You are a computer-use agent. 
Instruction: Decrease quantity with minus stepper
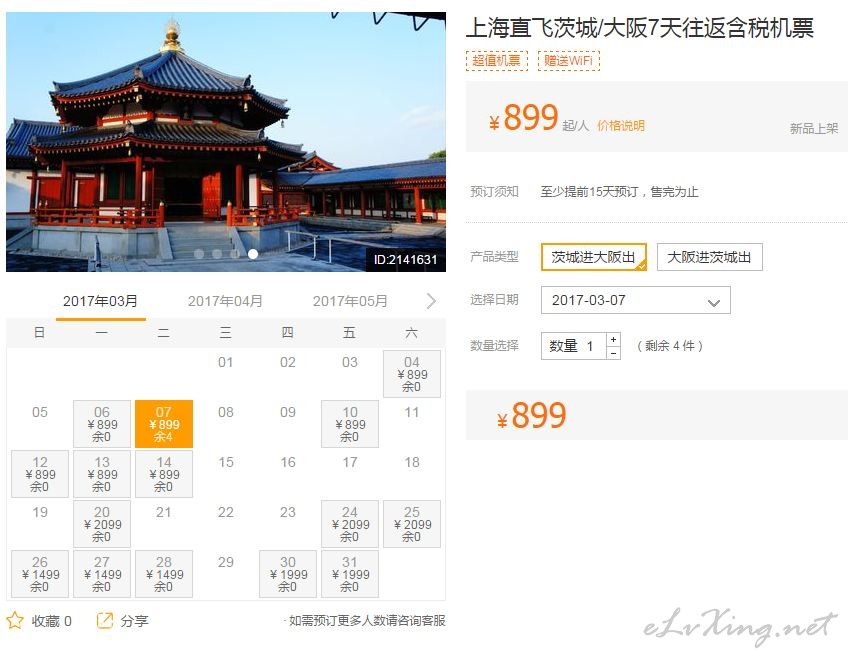tap(613, 353)
